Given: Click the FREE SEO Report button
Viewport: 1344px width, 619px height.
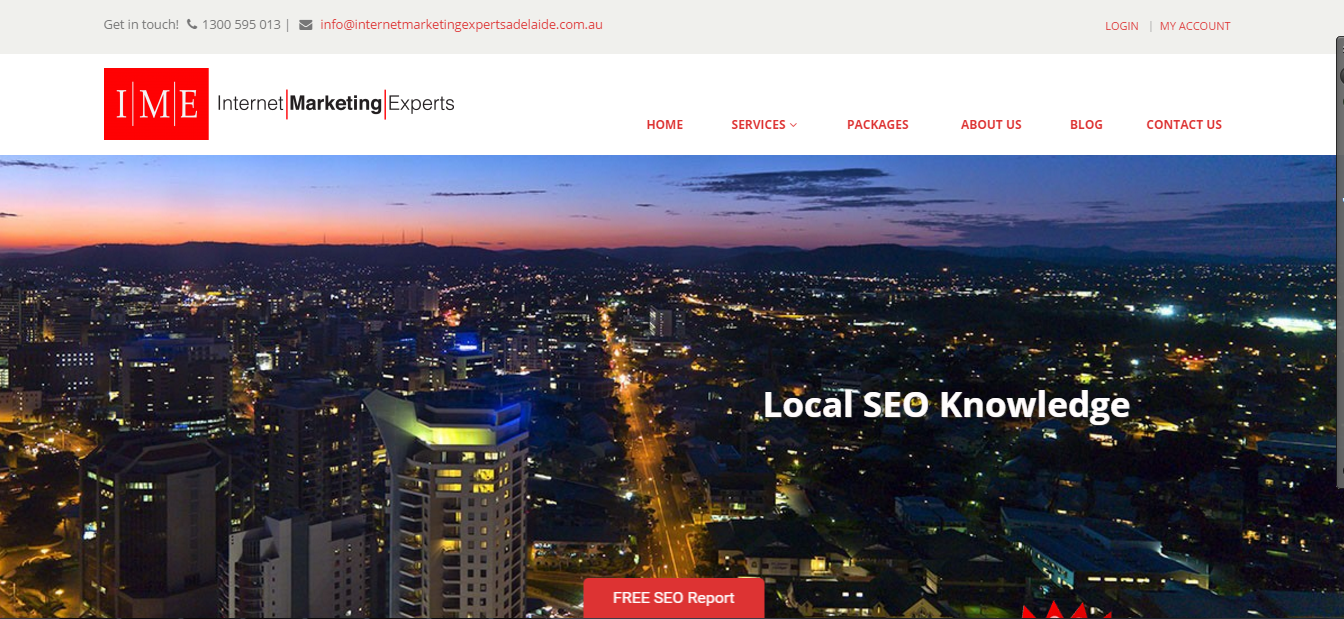Looking at the screenshot, I should 673,597.
